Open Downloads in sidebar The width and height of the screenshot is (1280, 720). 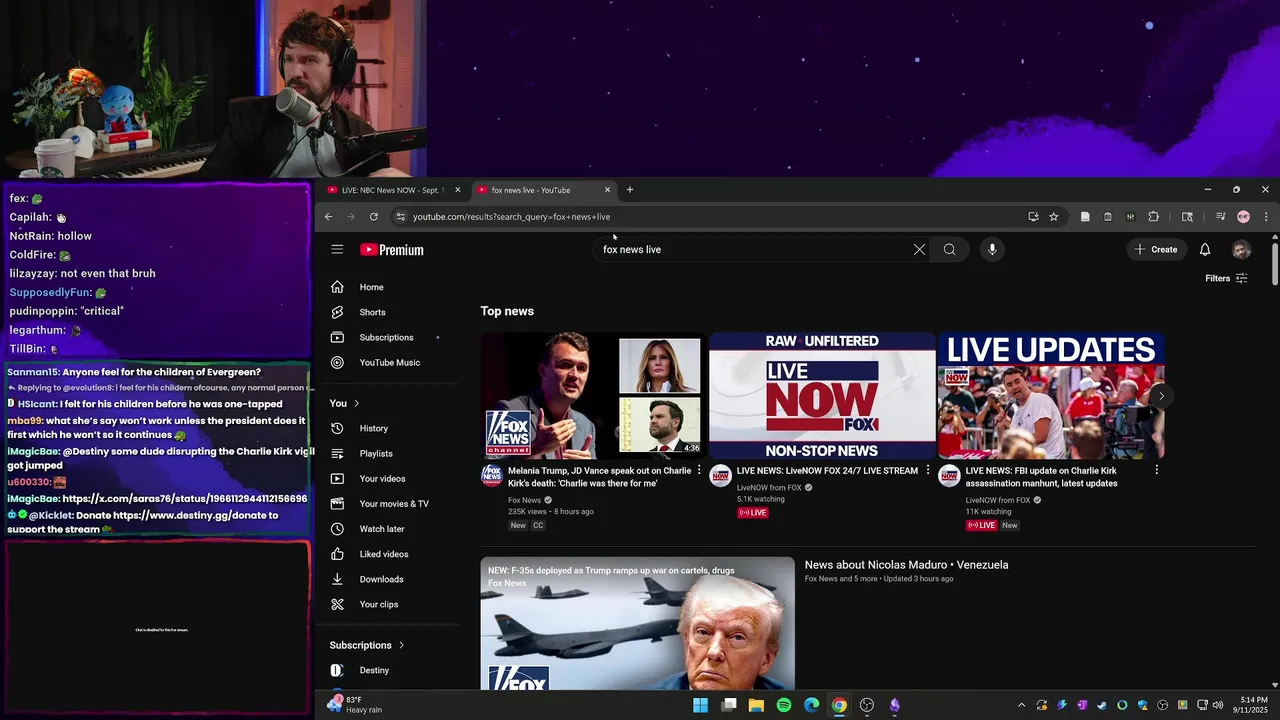[390, 579]
